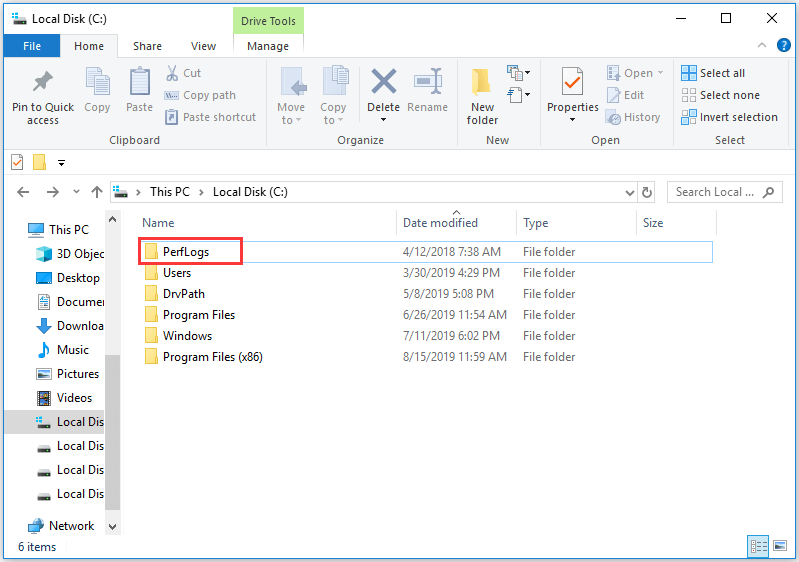The image size is (799, 562).
Task: Select the Users folder
Action: point(177,273)
